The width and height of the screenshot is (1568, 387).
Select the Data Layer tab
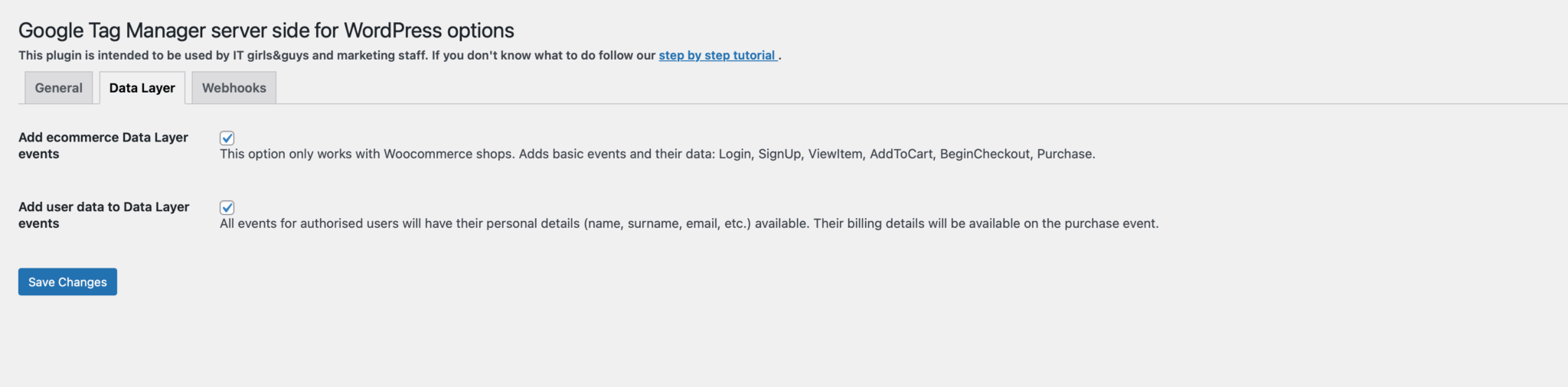tap(142, 88)
